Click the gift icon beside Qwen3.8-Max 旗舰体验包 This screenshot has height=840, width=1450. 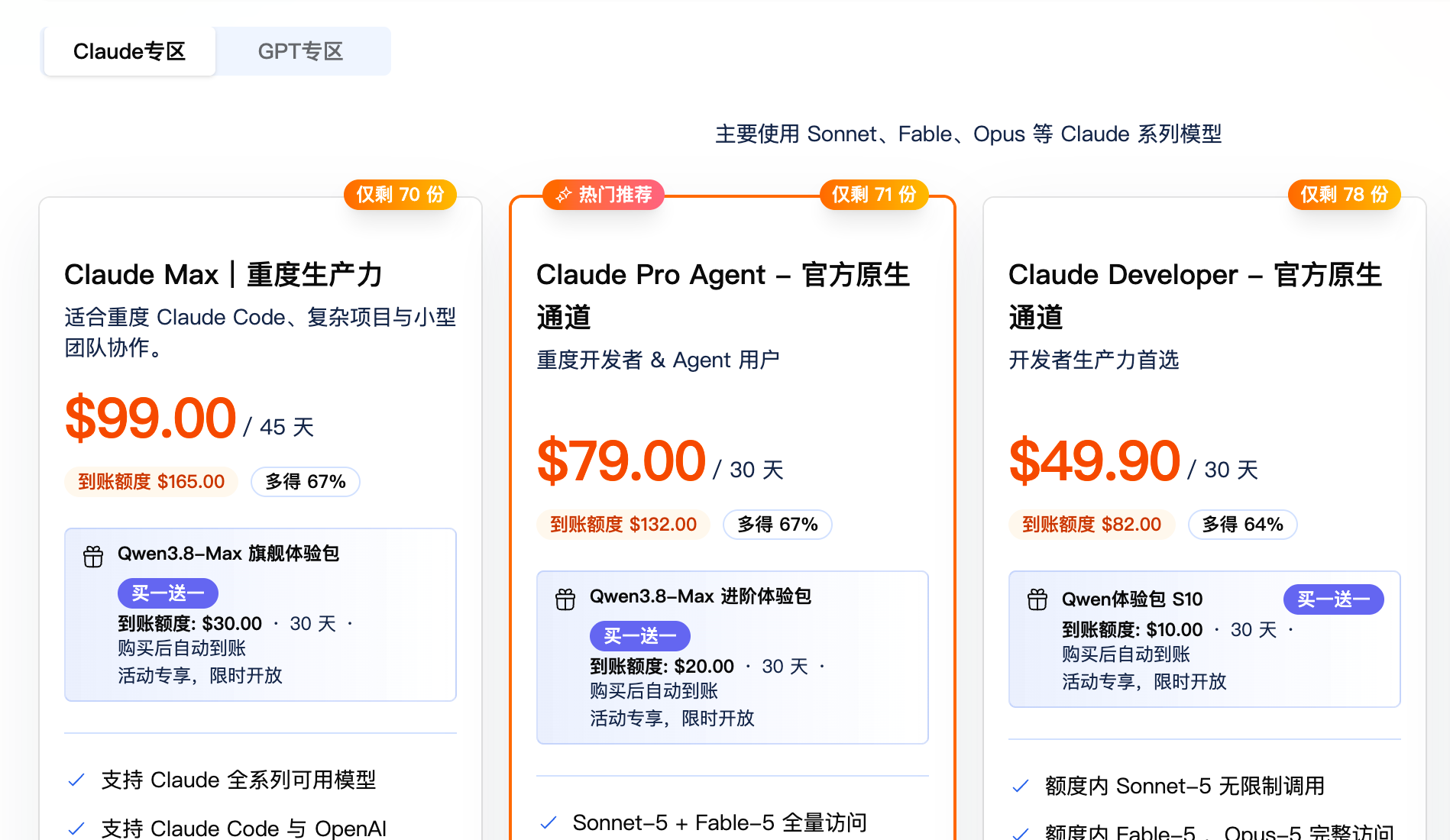coord(93,557)
